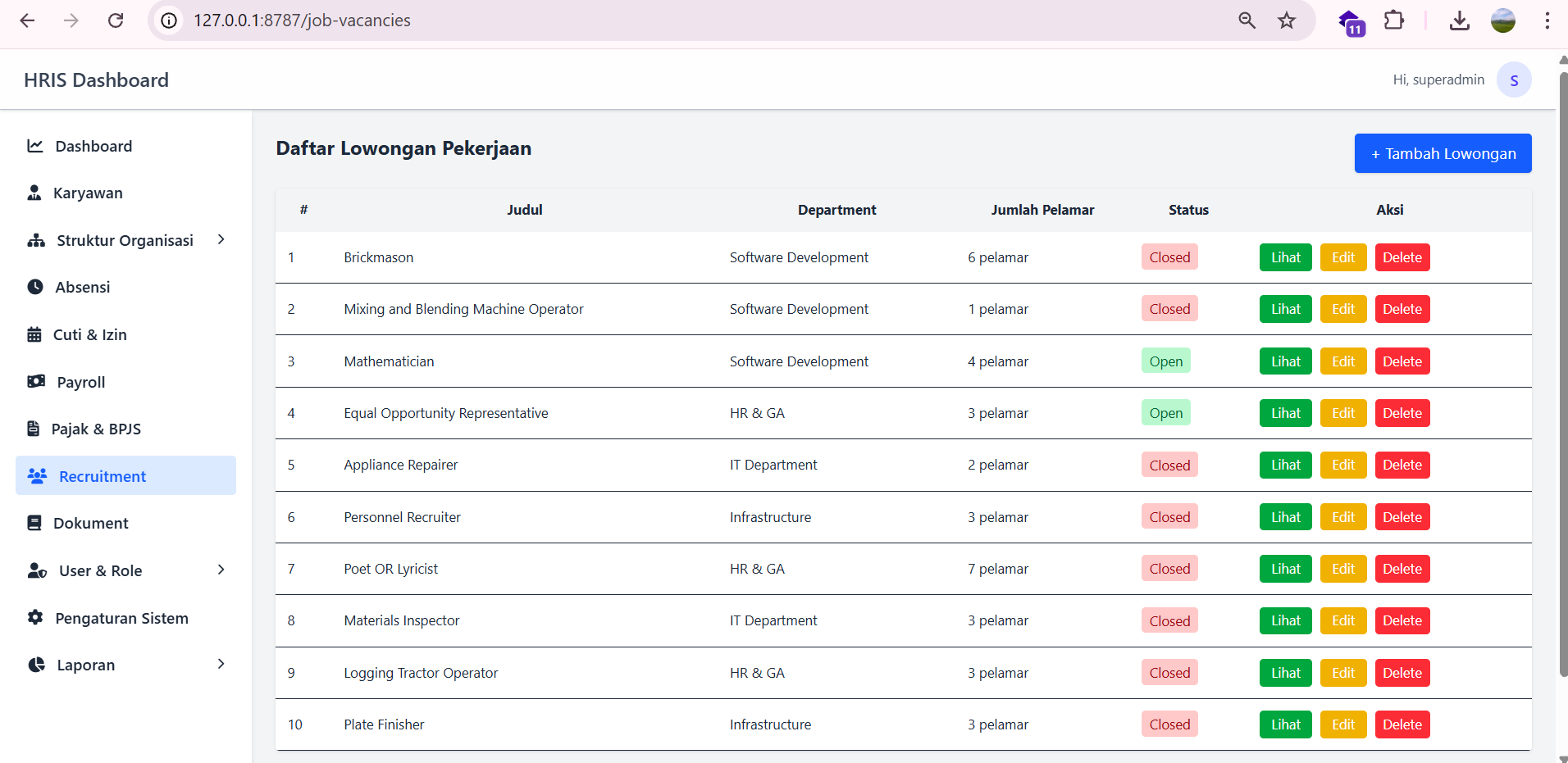
Task: Edit the Mathematician vacancy
Action: 1342,361
